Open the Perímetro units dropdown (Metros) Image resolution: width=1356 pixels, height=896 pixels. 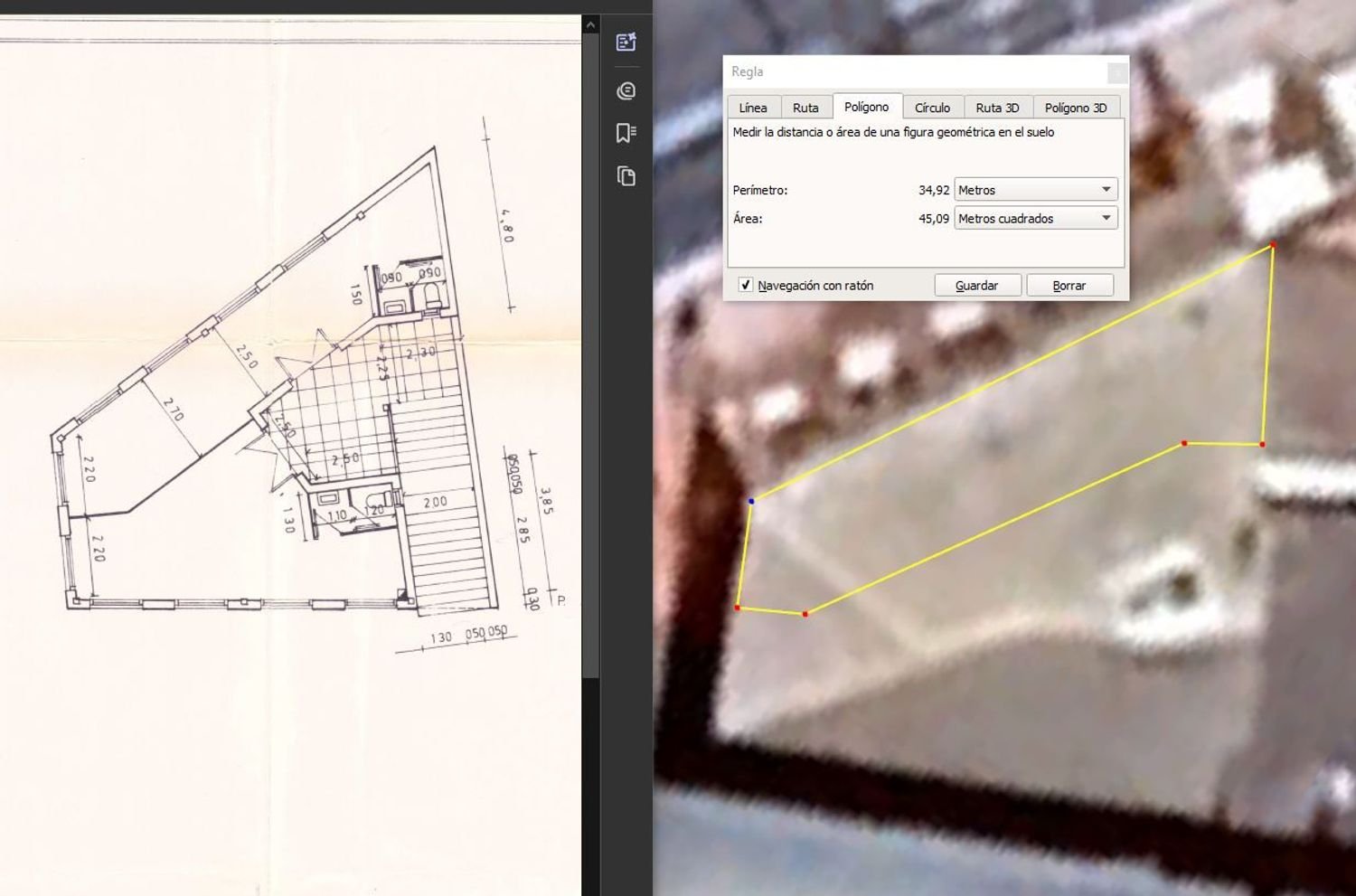(x=1036, y=190)
